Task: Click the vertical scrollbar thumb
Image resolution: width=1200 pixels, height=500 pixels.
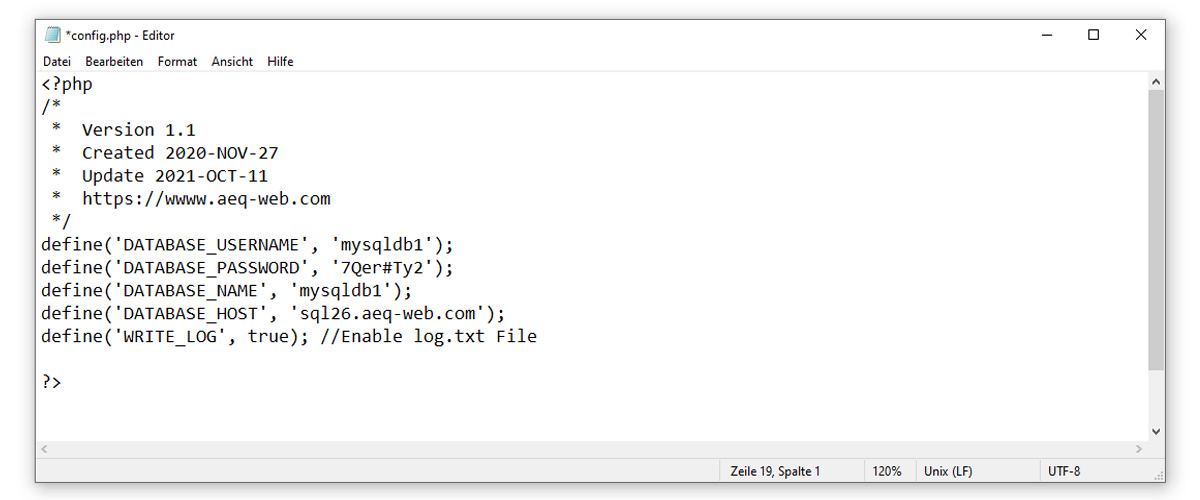Action: tap(1156, 230)
